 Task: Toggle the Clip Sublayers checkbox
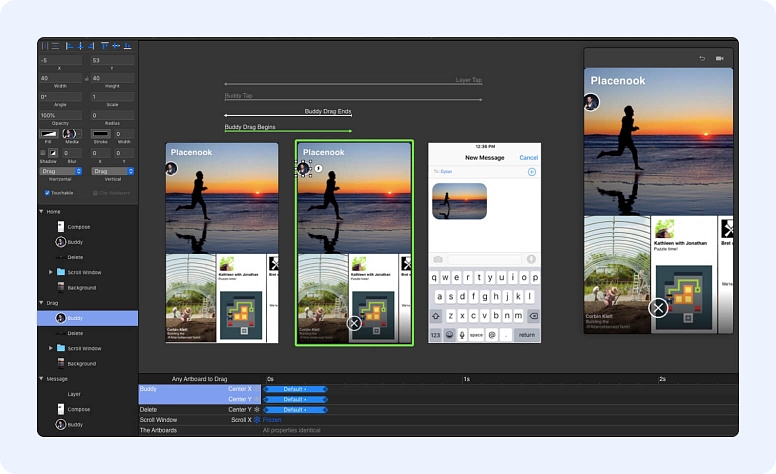(95, 192)
